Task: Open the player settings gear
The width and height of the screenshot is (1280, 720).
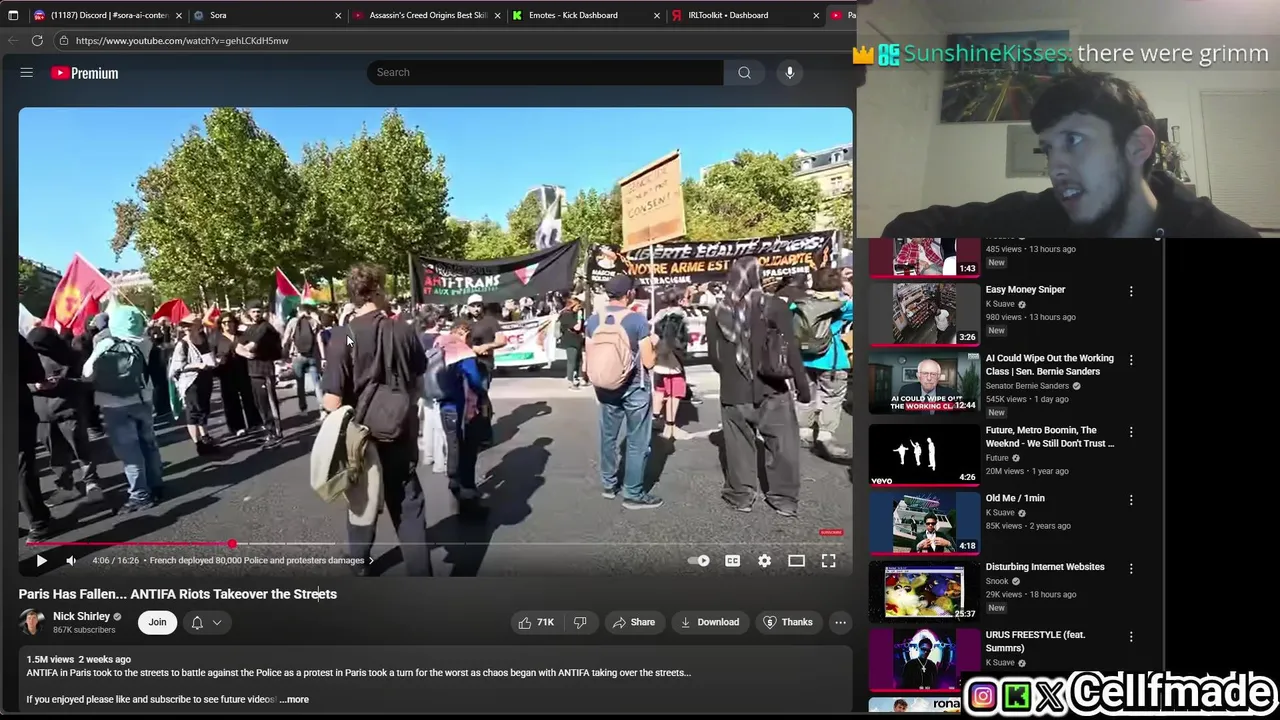Action: pyautogui.click(x=765, y=561)
